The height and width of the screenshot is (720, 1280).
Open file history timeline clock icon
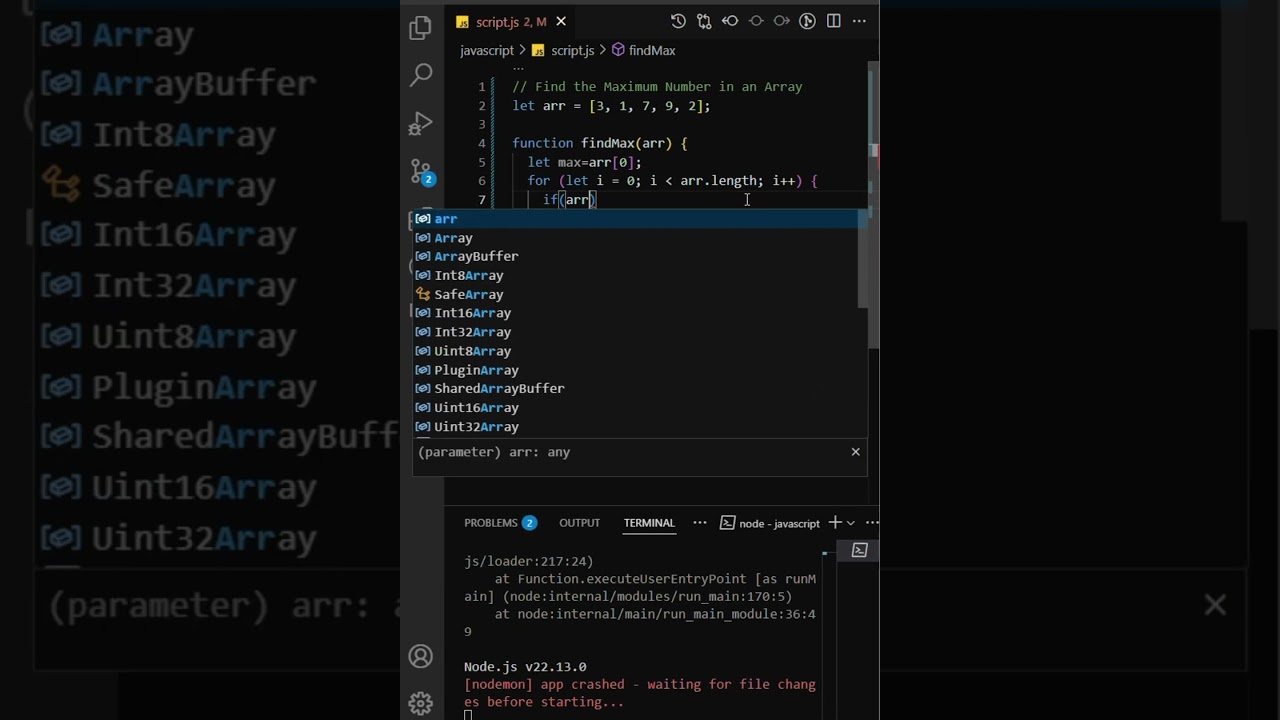point(678,21)
